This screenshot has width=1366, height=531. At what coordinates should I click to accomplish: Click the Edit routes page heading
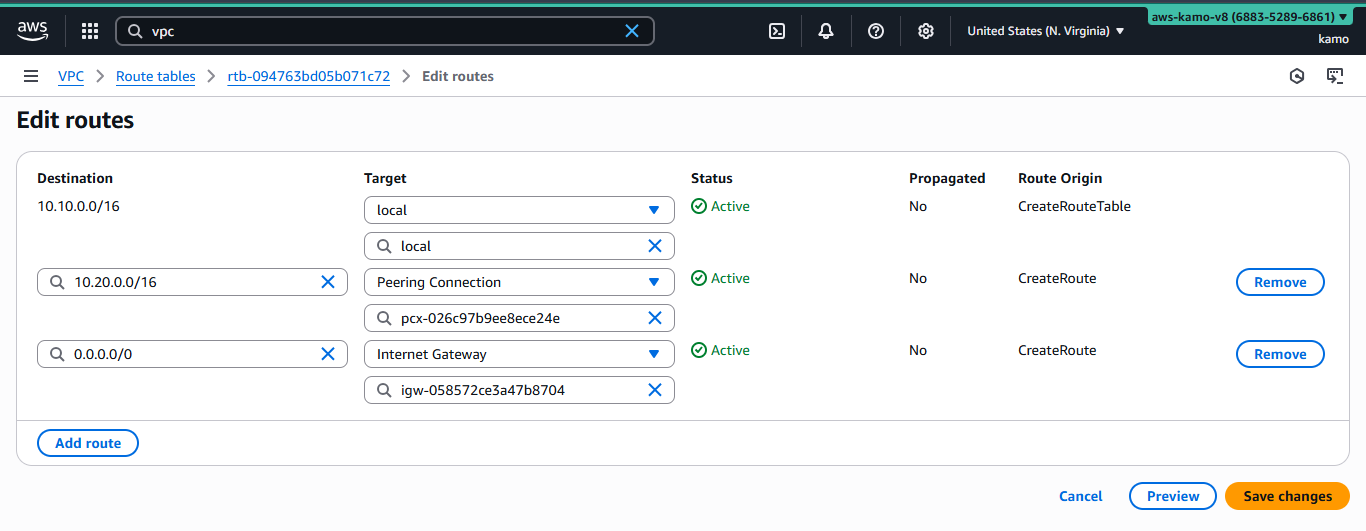click(75, 120)
